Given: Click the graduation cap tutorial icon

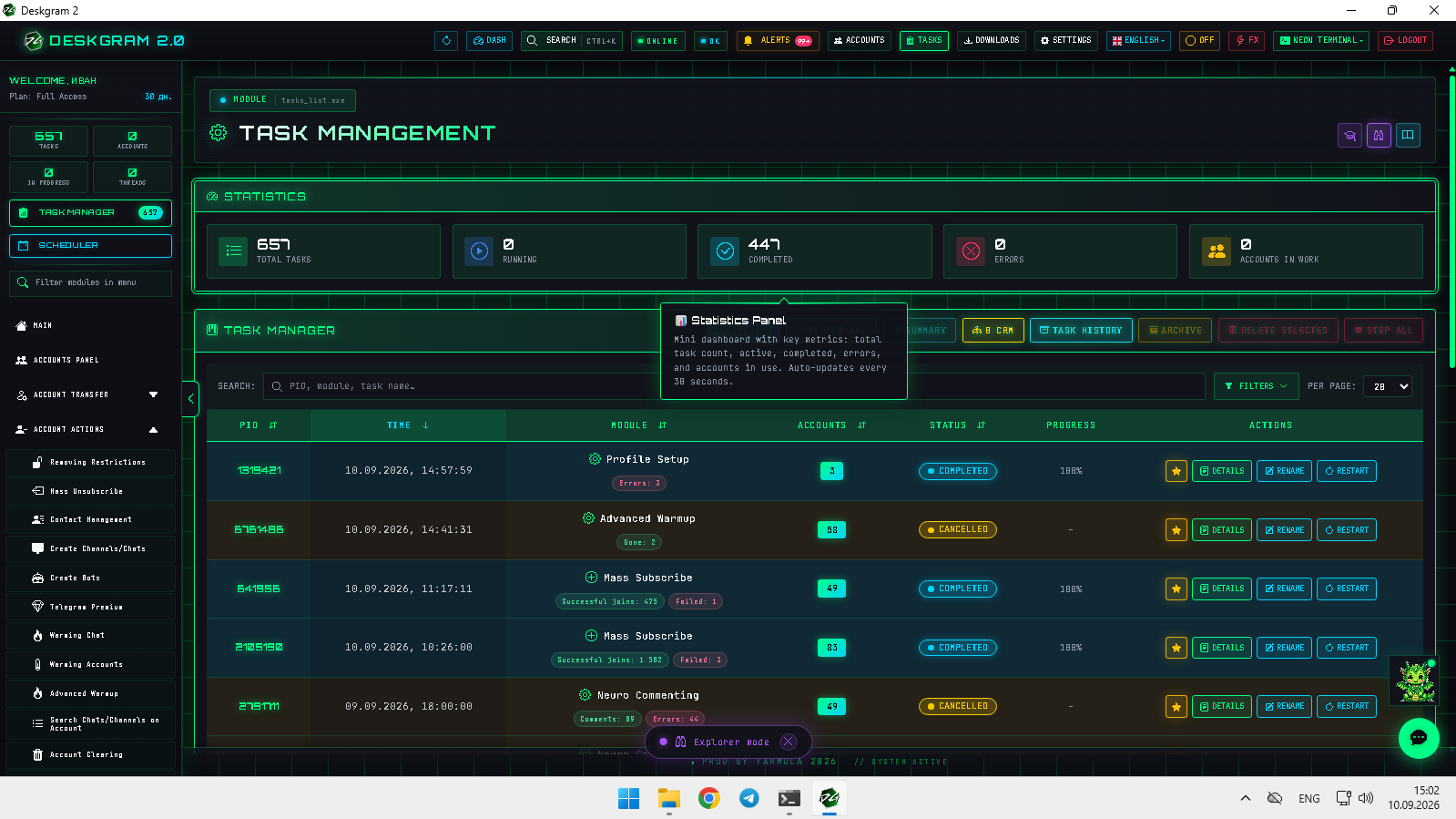Looking at the screenshot, I should click(1350, 136).
